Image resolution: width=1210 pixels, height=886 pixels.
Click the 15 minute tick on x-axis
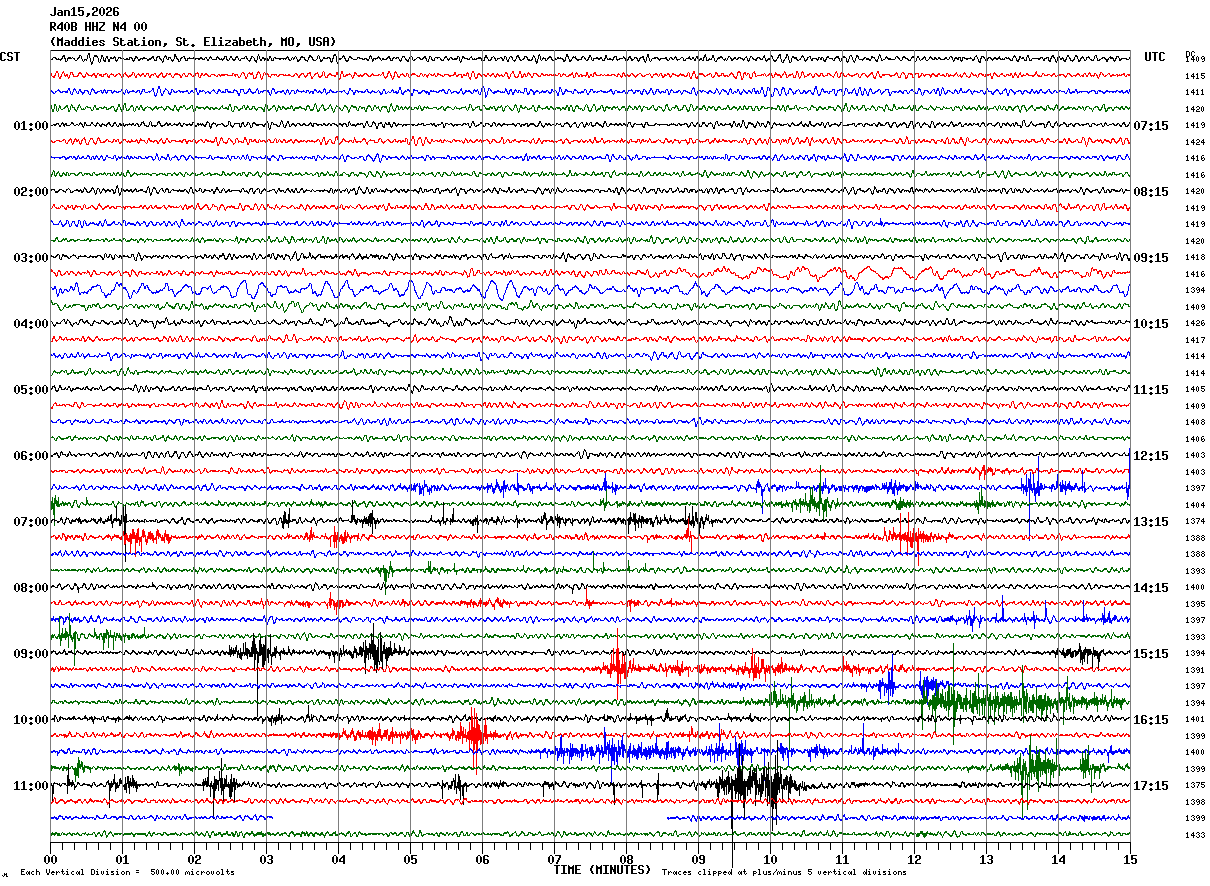coord(1129,859)
